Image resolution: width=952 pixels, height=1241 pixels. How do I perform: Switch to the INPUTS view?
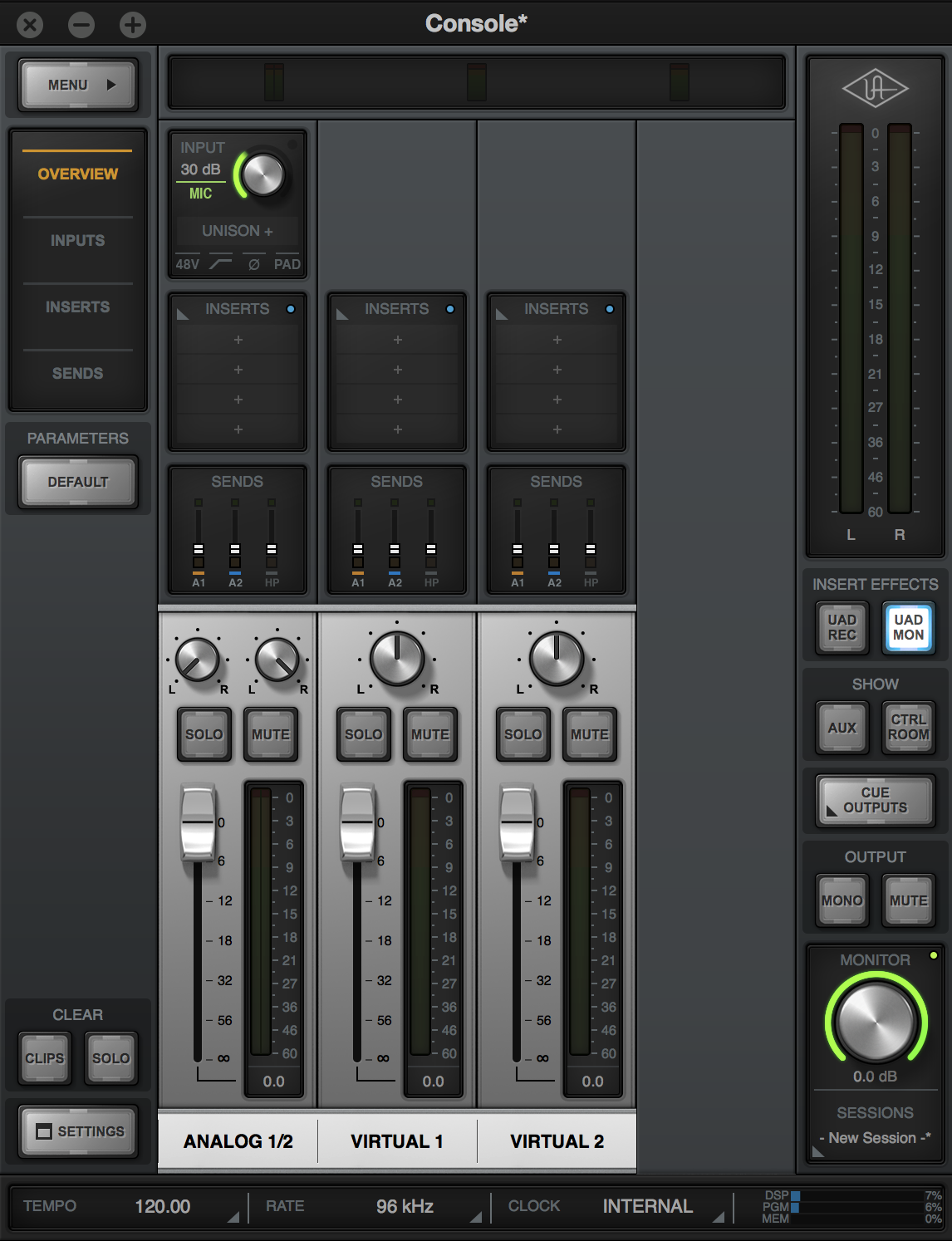tap(77, 240)
